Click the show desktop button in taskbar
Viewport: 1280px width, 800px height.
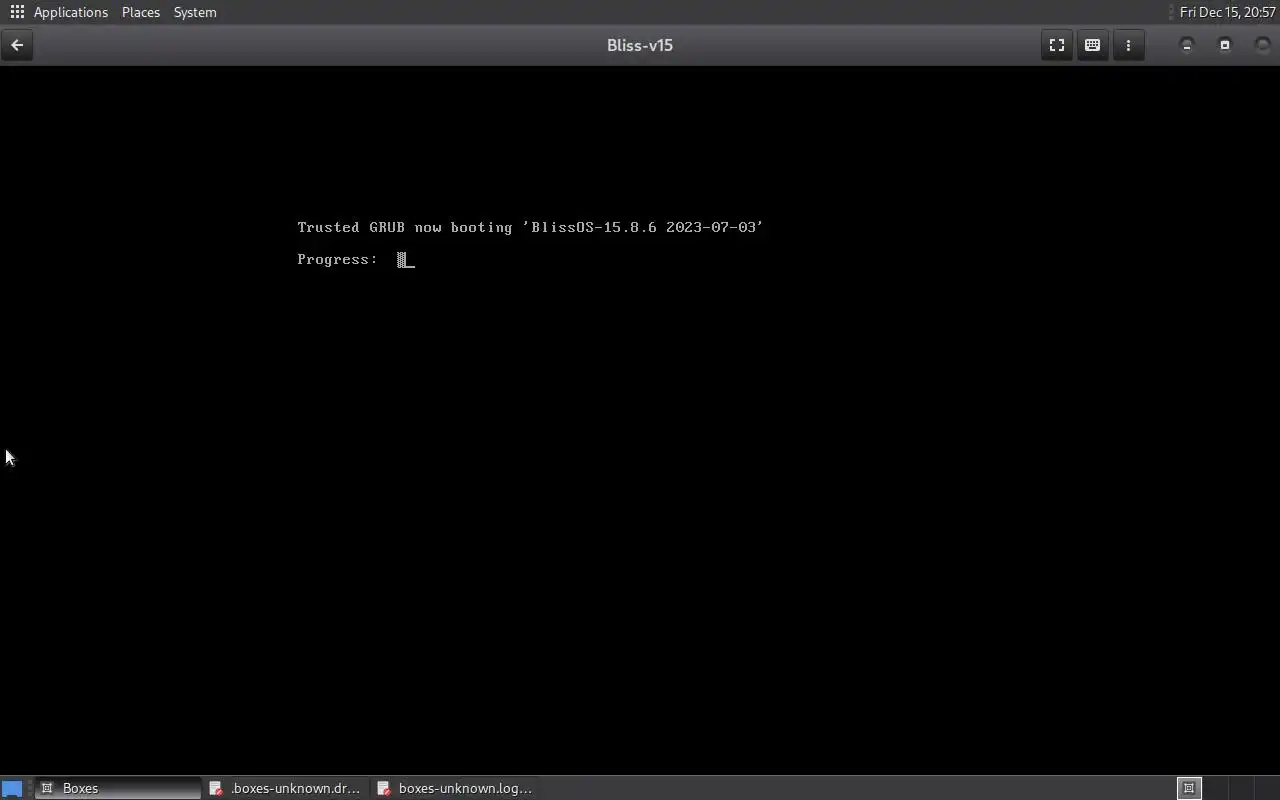point(12,788)
